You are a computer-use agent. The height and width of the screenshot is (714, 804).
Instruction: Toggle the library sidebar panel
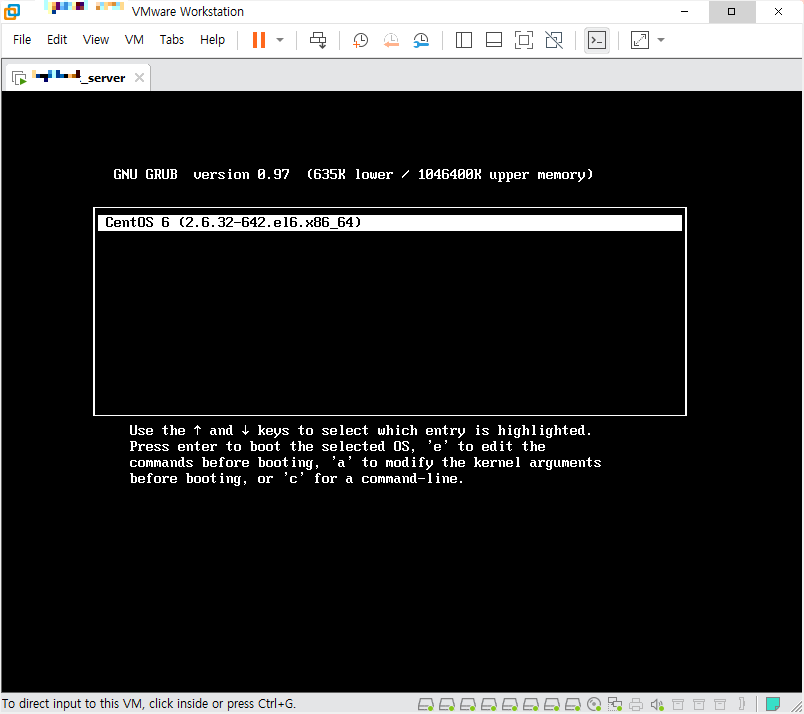point(464,40)
